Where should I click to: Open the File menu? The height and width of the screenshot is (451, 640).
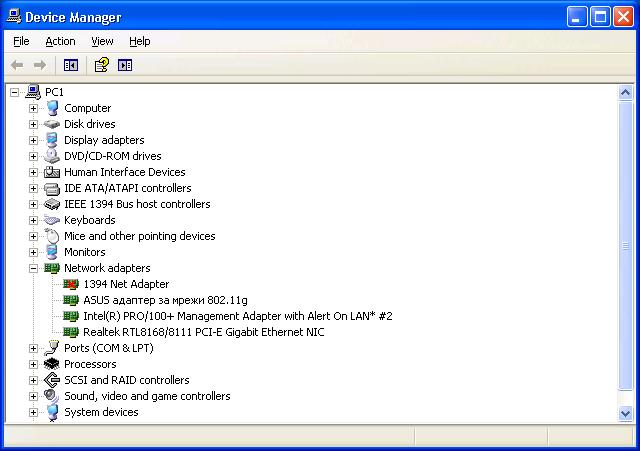[x=21, y=41]
